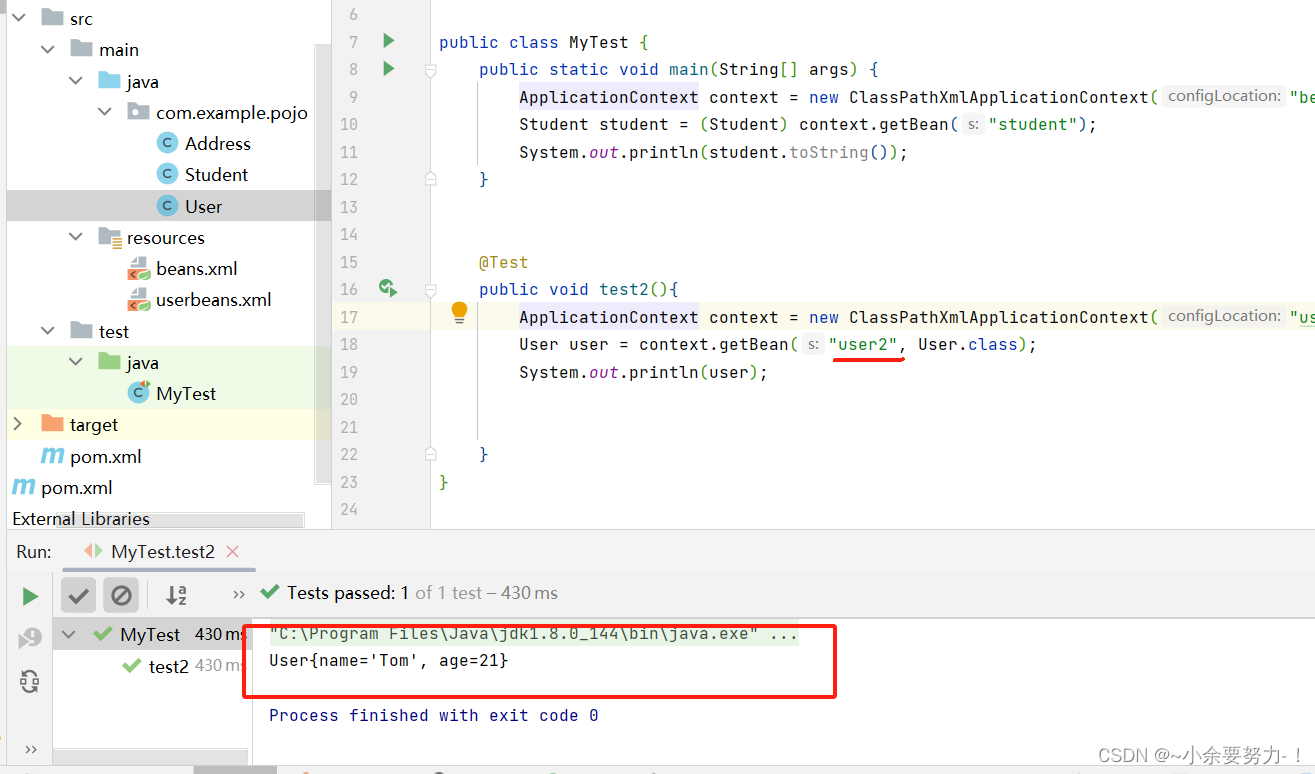Screen dimensions: 1315x774
Task: Open beans.xml file
Action: point(197,268)
